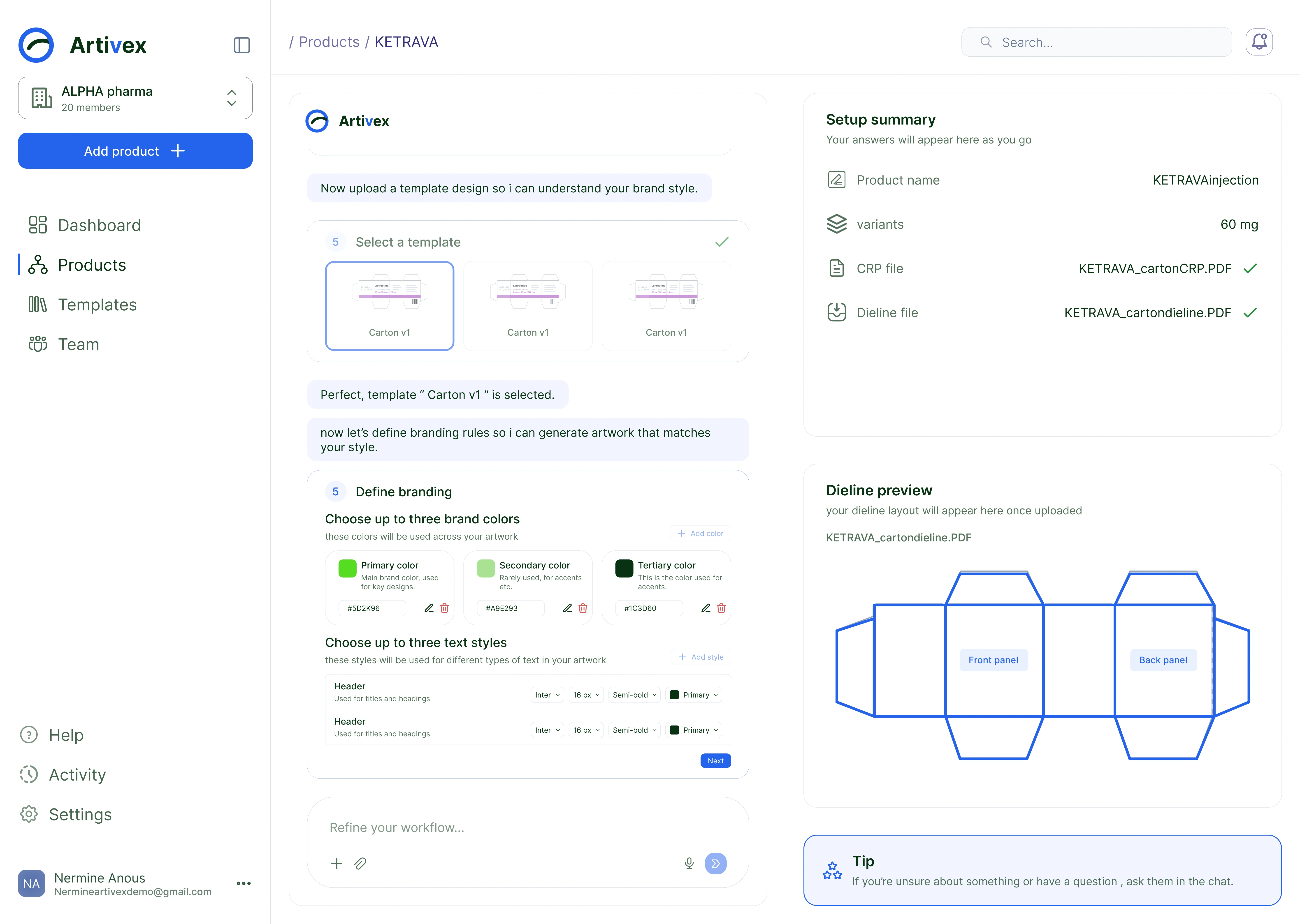Open second Header font Inter dropdown
This screenshot has height=924, width=1300.
point(547,730)
